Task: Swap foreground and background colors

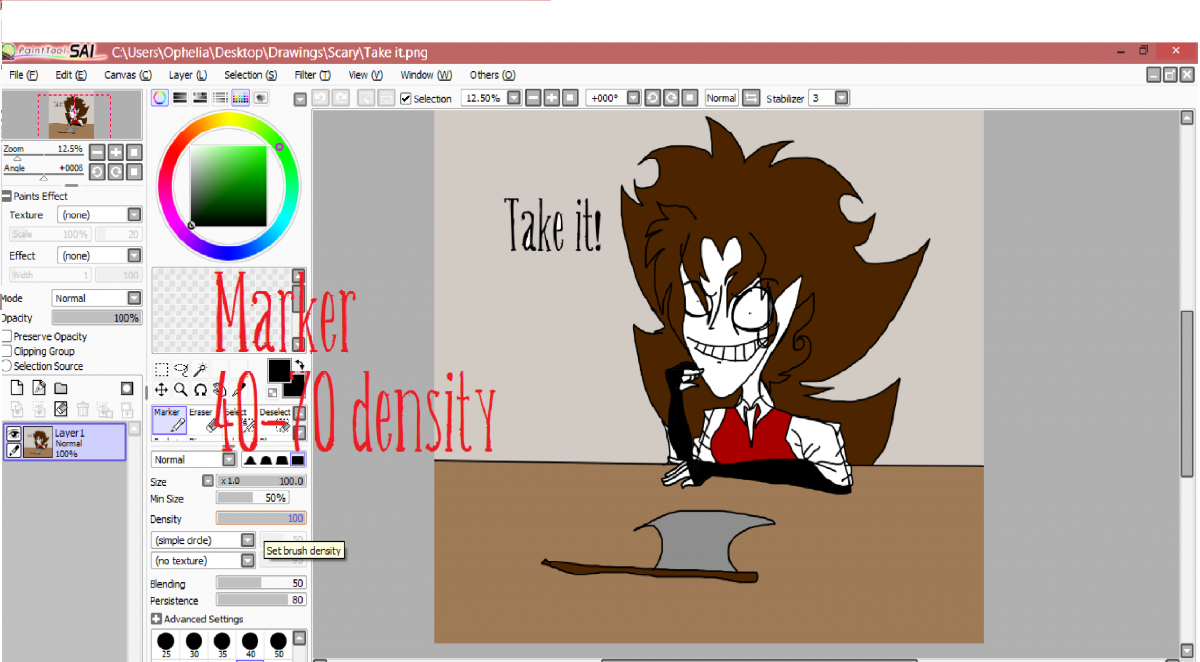Action: click(298, 365)
